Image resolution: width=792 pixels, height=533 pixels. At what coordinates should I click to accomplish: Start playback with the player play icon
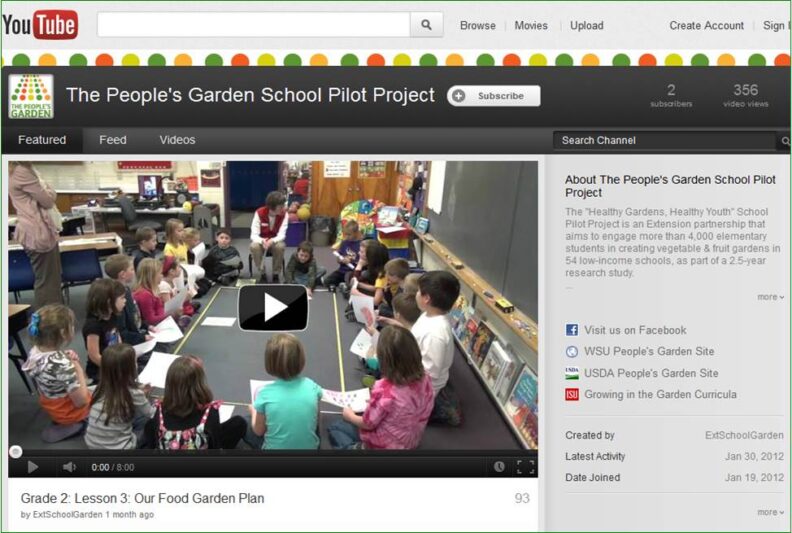point(33,467)
